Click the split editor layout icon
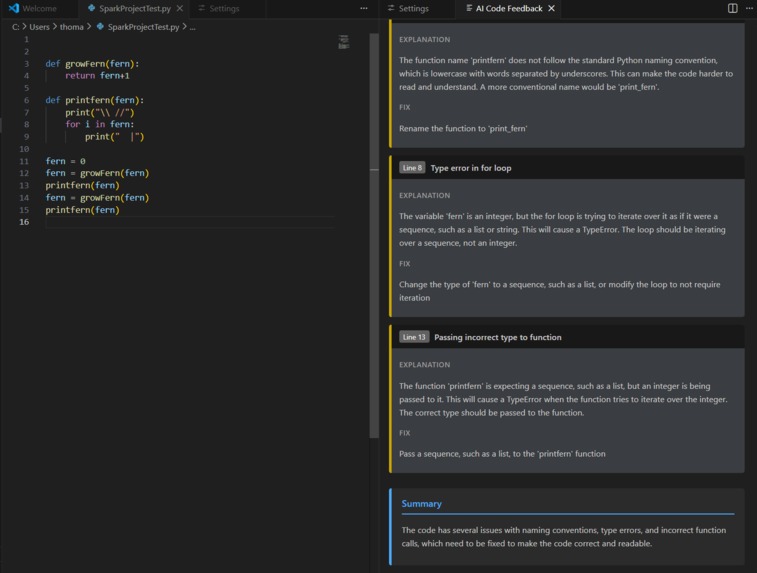Viewport: 757px width, 573px height. pyautogui.click(x=732, y=8)
